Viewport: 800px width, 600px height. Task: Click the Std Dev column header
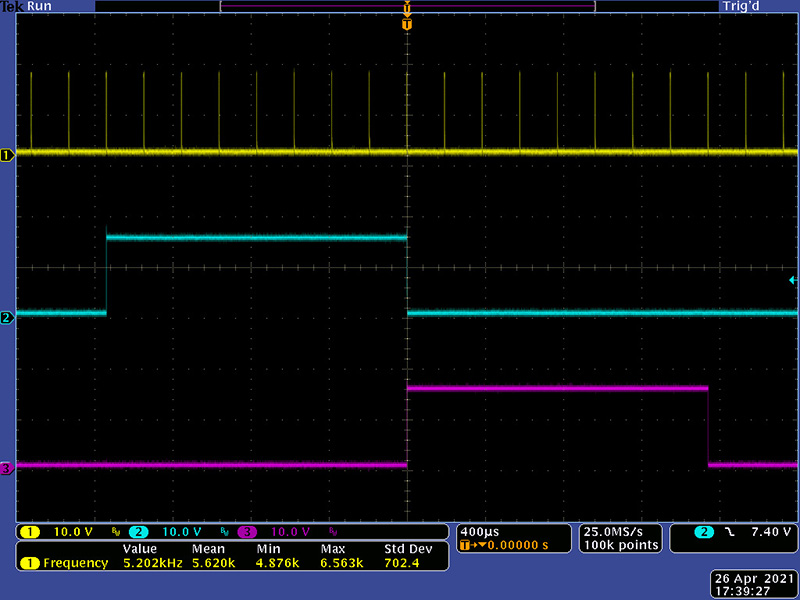click(406, 549)
